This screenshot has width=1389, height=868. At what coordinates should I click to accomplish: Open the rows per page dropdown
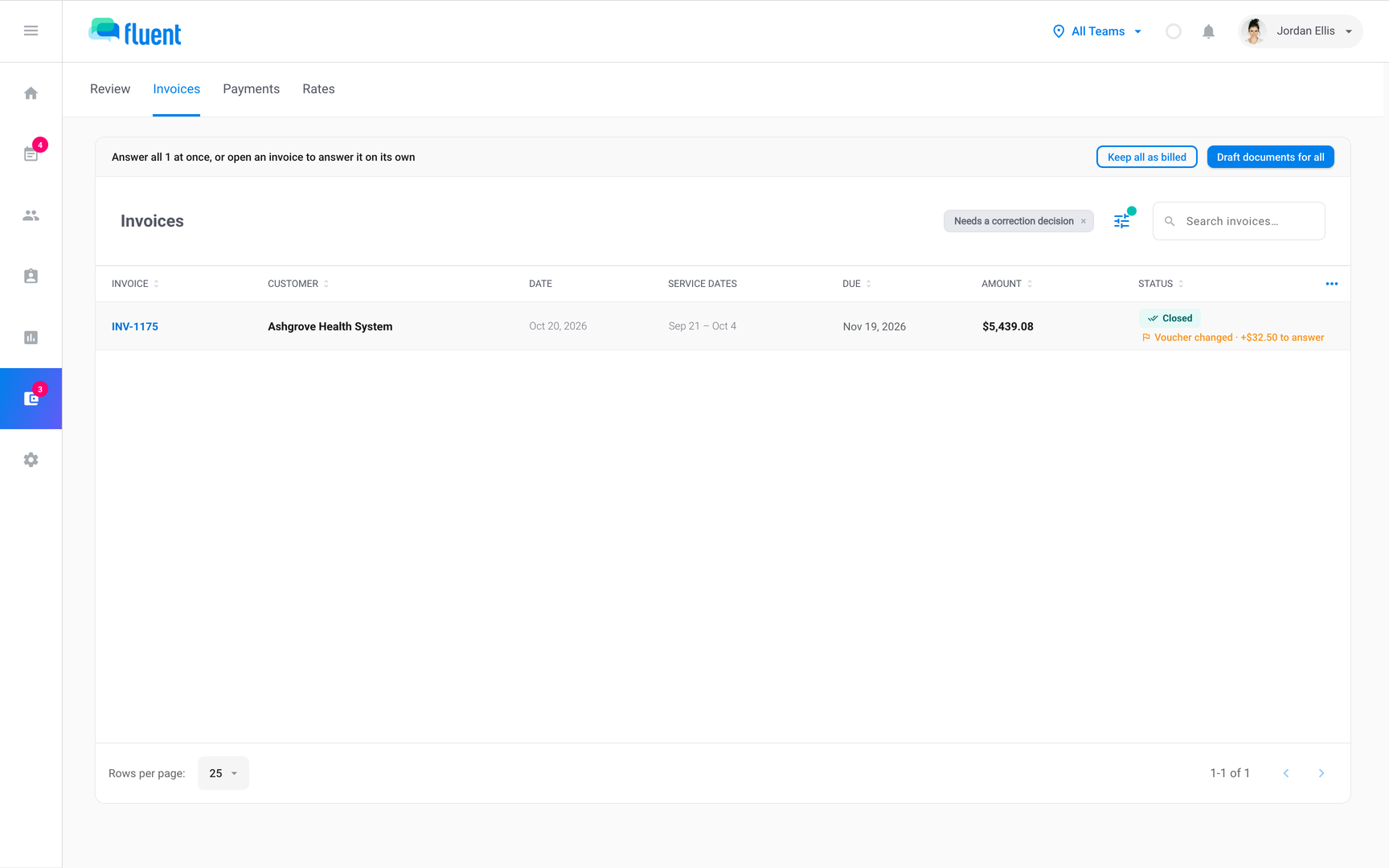pos(223,773)
